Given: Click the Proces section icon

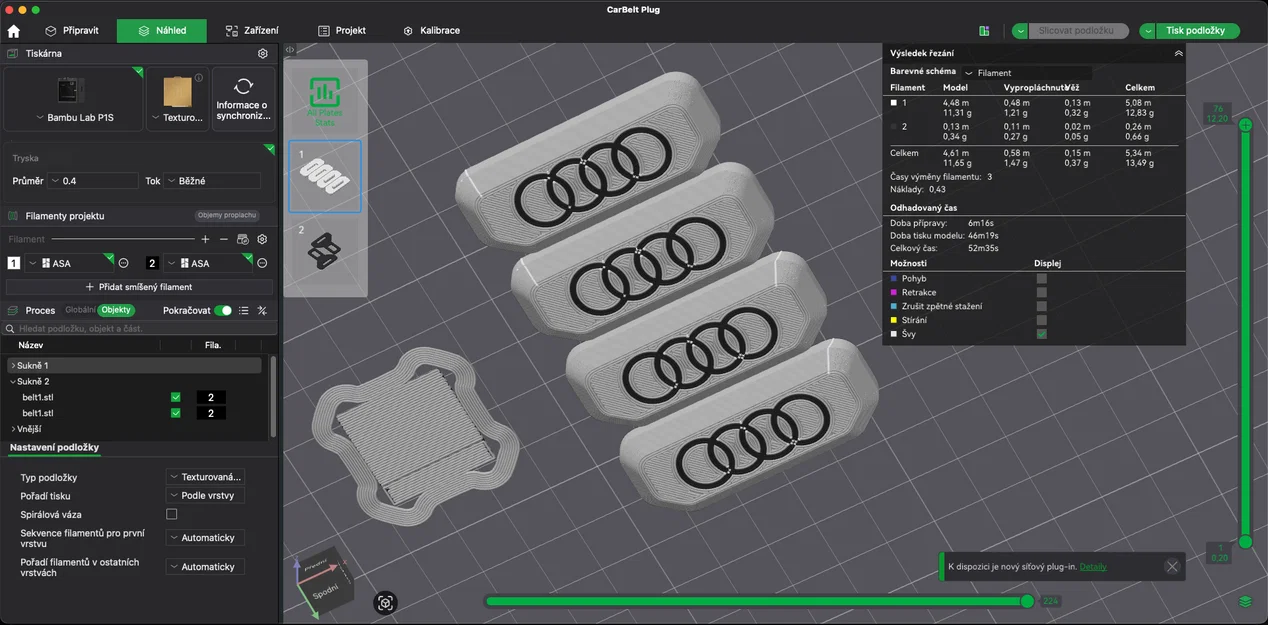Looking at the screenshot, I should pos(13,310).
